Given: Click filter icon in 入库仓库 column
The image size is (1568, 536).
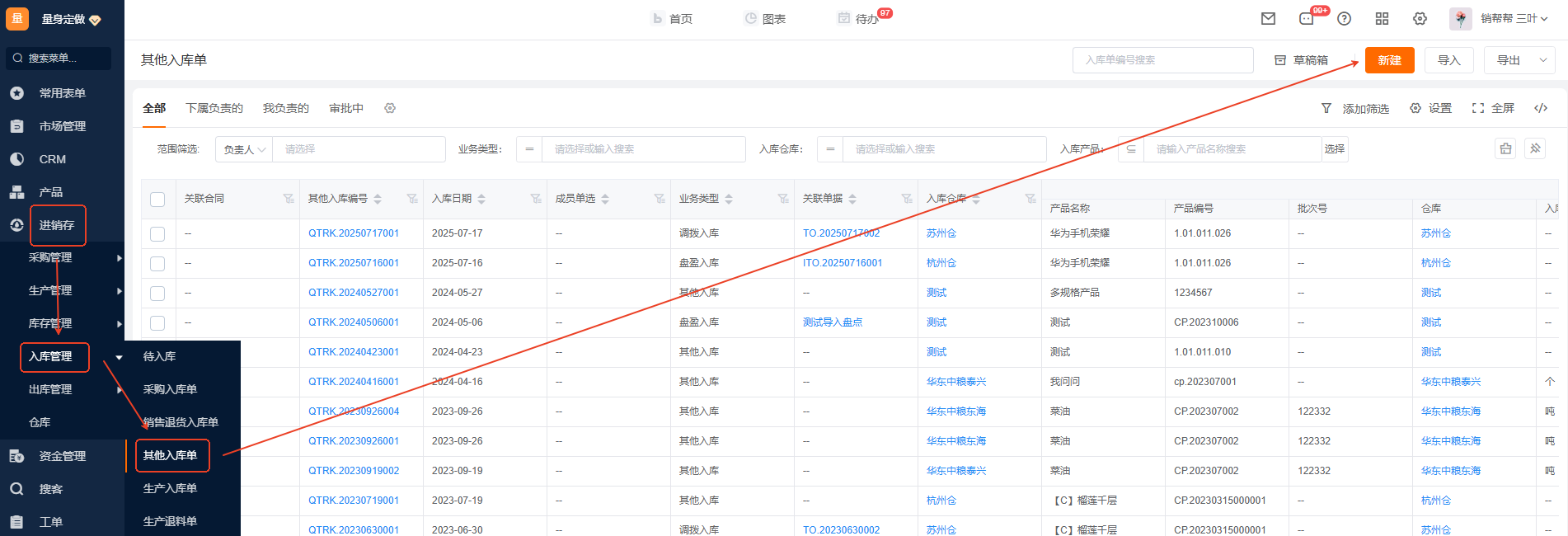Looking at the screenshot, I should click(x=1030, y=199).
